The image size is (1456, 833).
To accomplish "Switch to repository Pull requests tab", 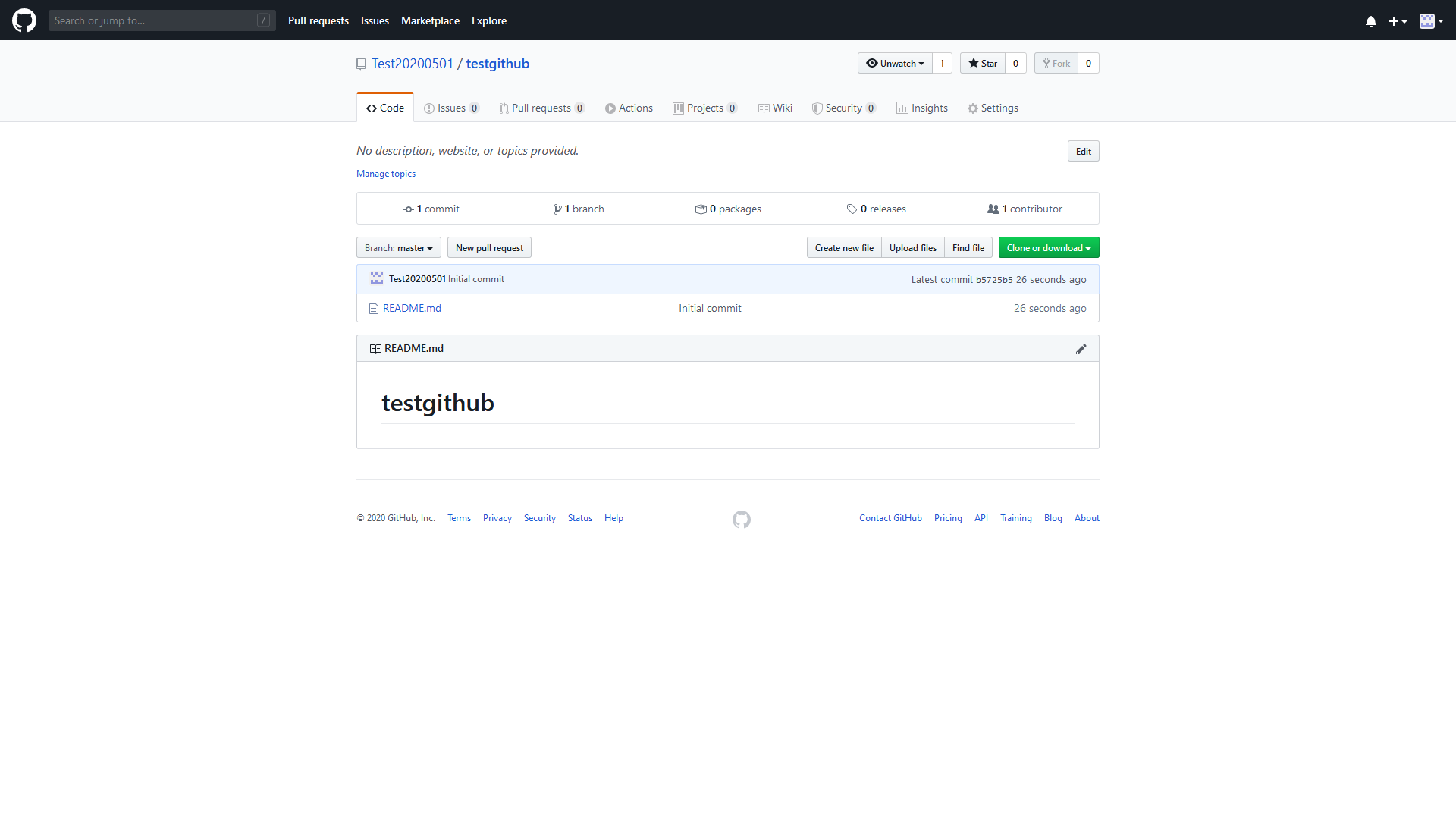I will [x=541, y=108].
